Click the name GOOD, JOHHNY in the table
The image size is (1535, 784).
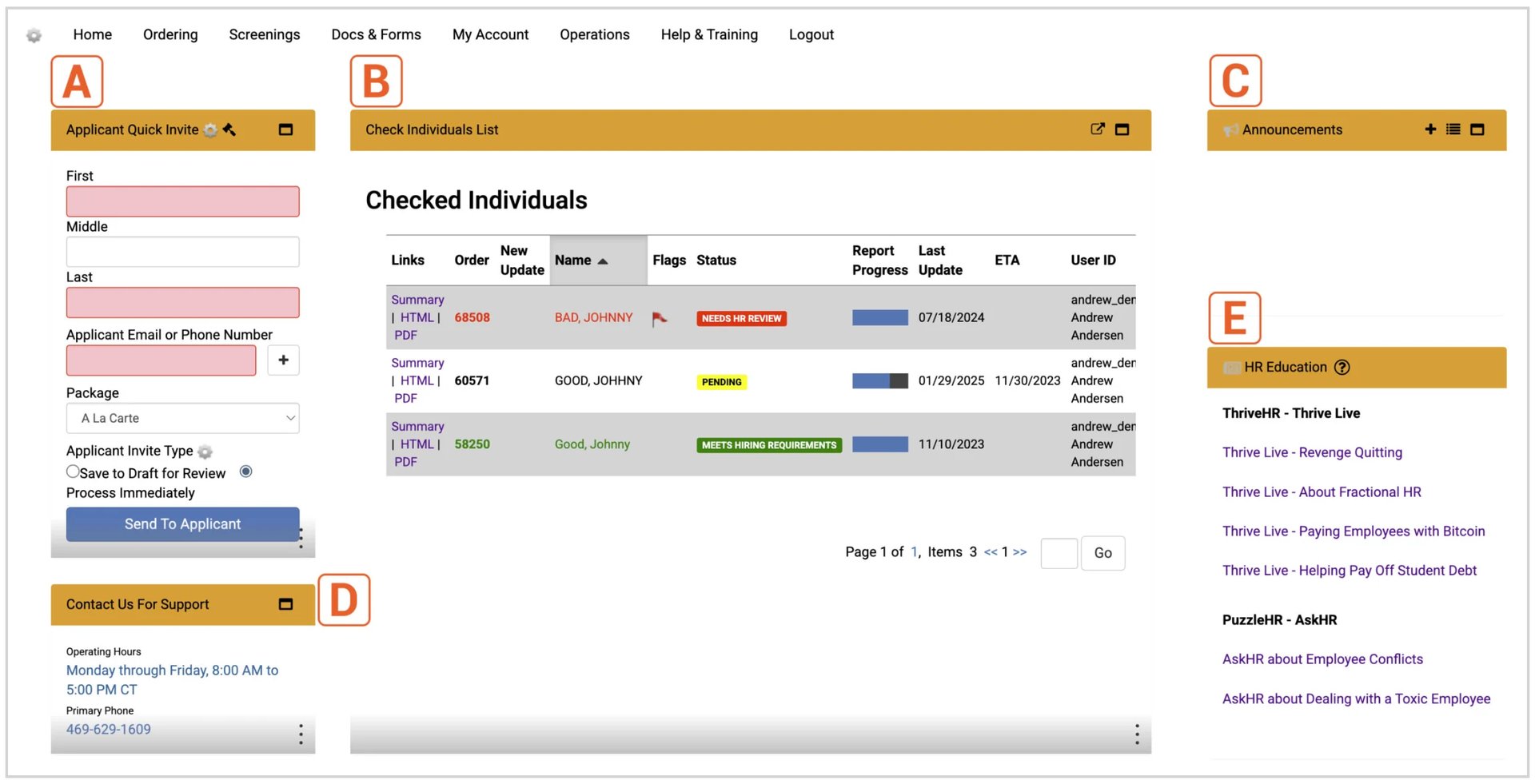[599, 381]
